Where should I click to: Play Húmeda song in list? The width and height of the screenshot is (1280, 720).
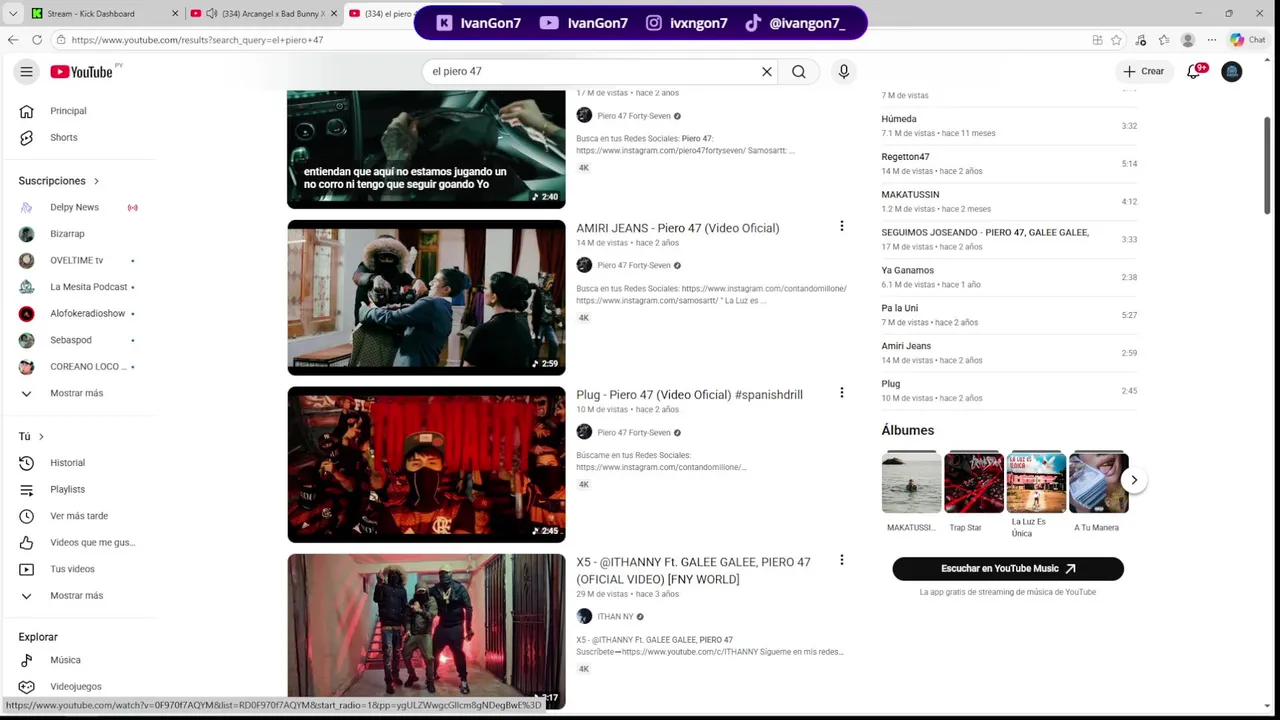(x=1009, y=126)
